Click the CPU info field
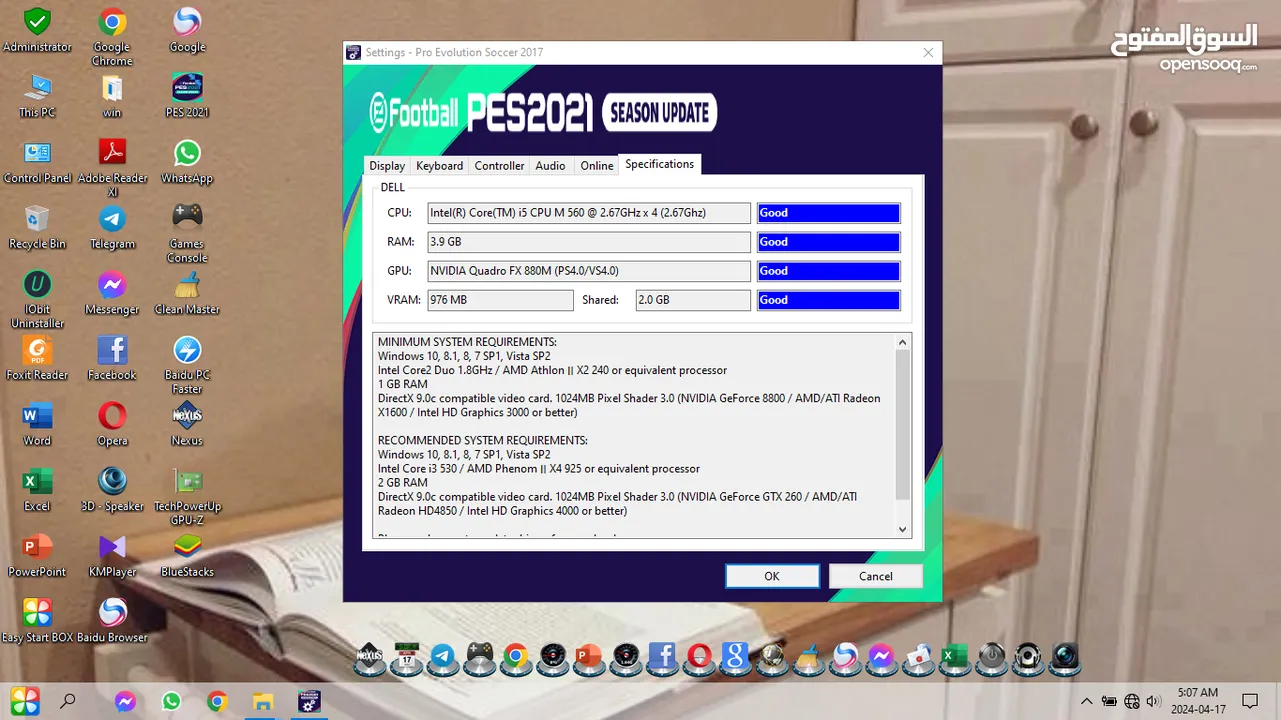 [589, 213]
